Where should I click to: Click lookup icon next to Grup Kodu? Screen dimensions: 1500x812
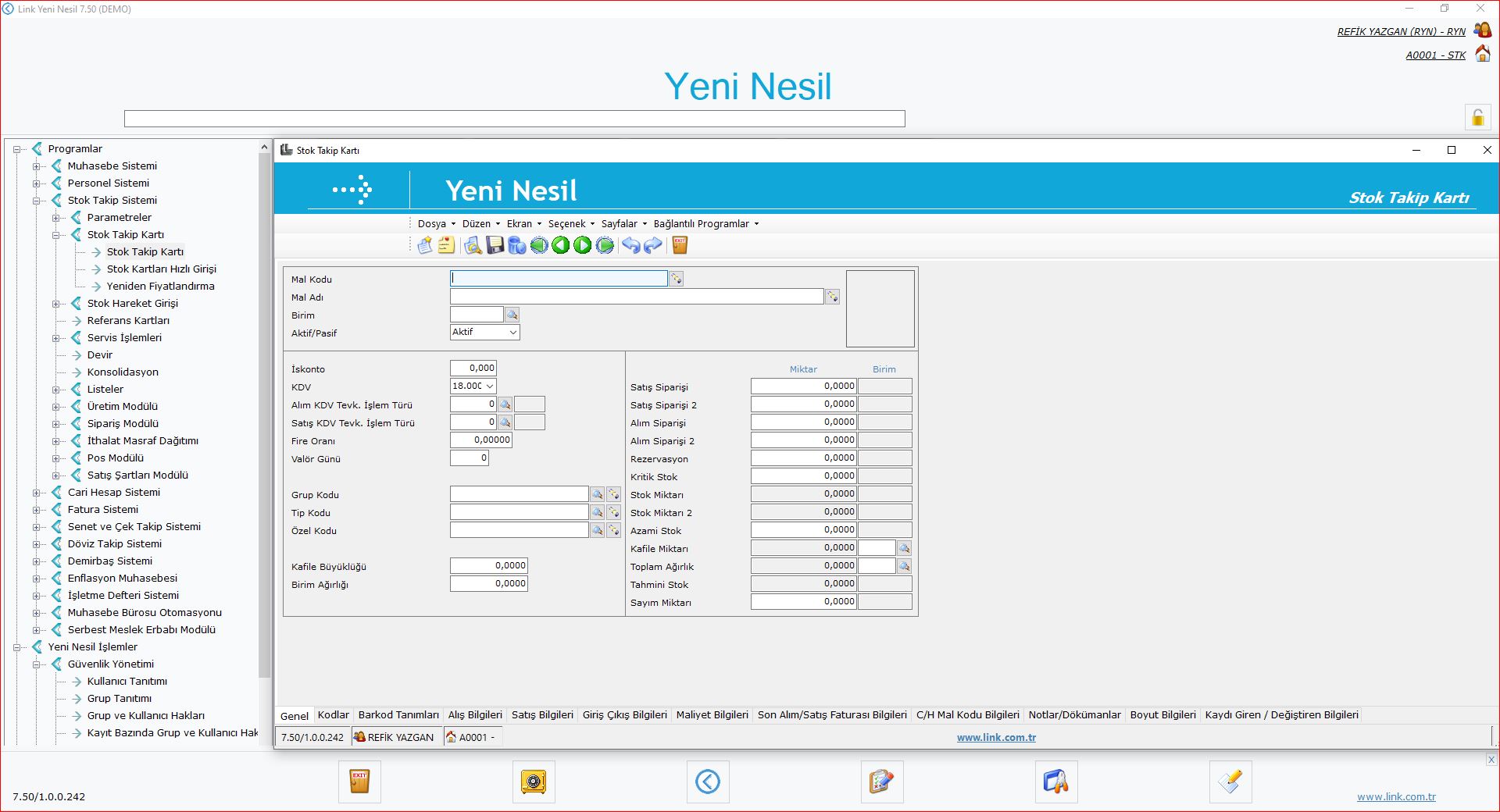597,494
